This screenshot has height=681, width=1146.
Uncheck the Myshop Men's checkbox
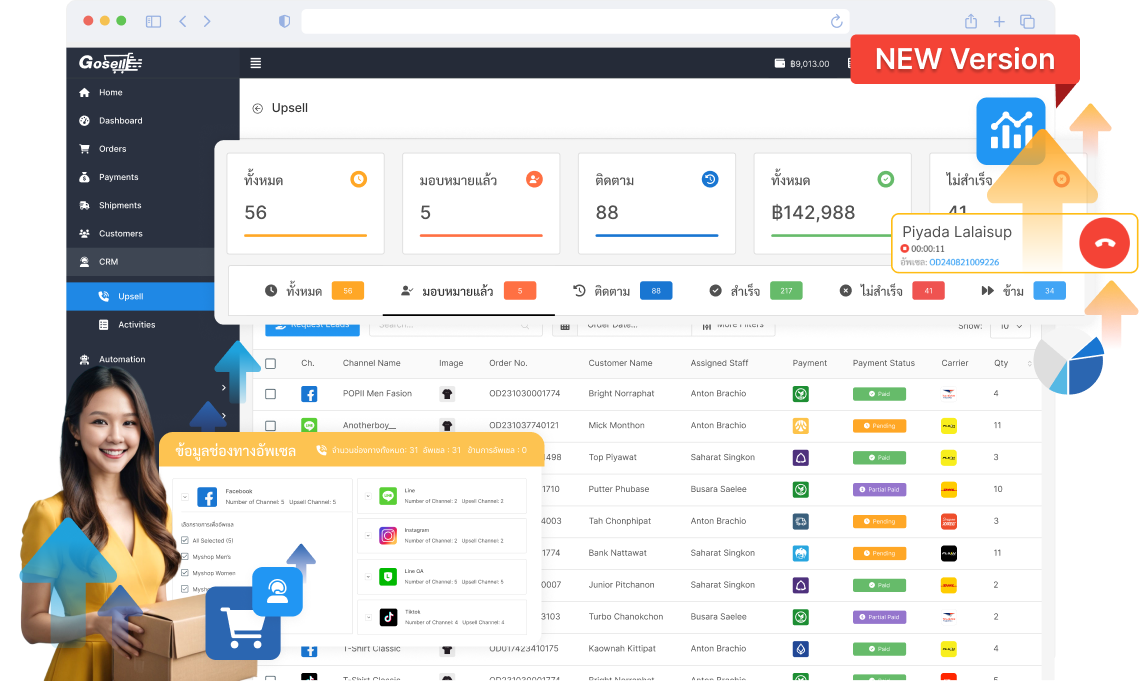click(x=185, y=557)
